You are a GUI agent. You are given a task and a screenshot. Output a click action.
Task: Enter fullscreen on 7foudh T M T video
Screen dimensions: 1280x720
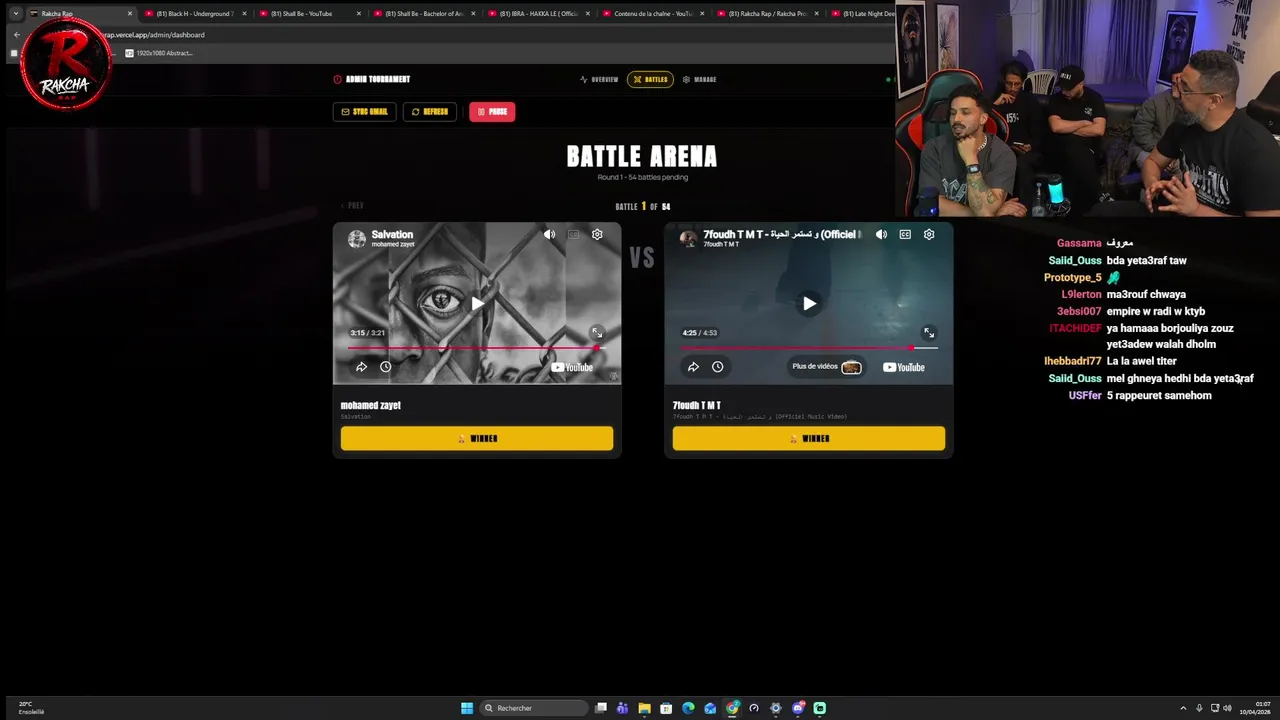pyautogui.click(x=929, y=333)
